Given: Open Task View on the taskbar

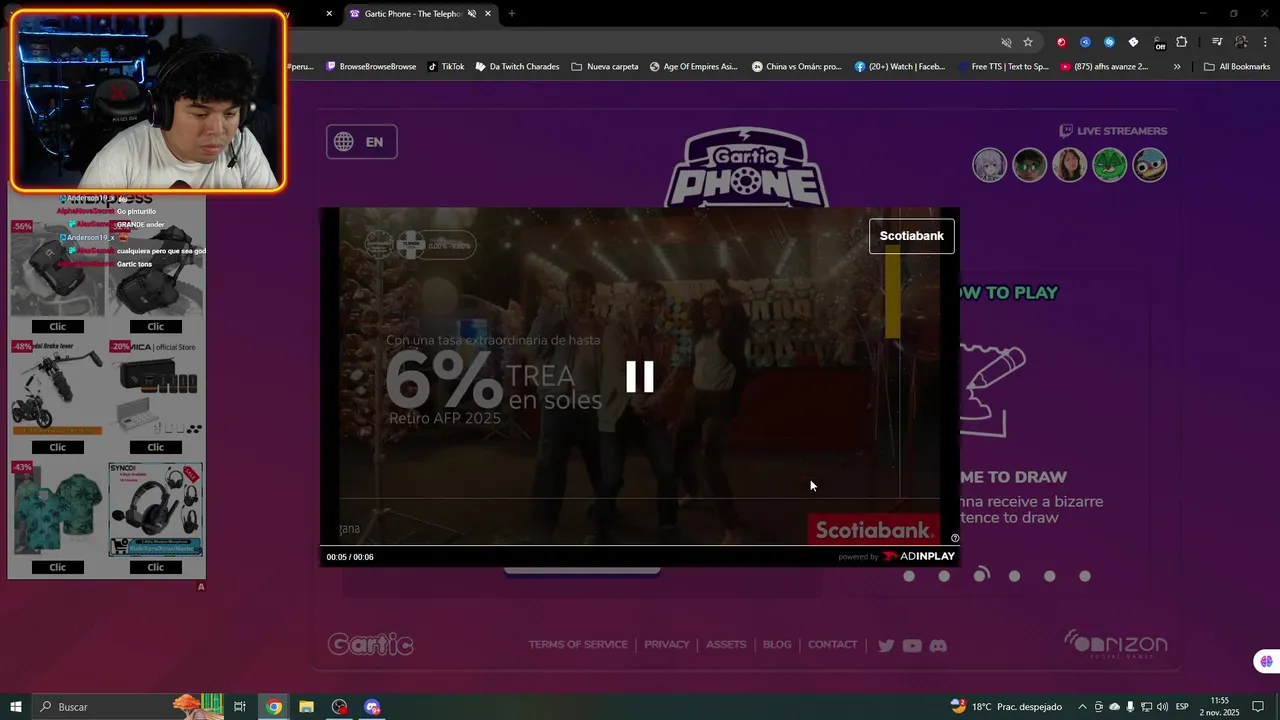Looking at the screenshot, I should [x=240, y=707].
